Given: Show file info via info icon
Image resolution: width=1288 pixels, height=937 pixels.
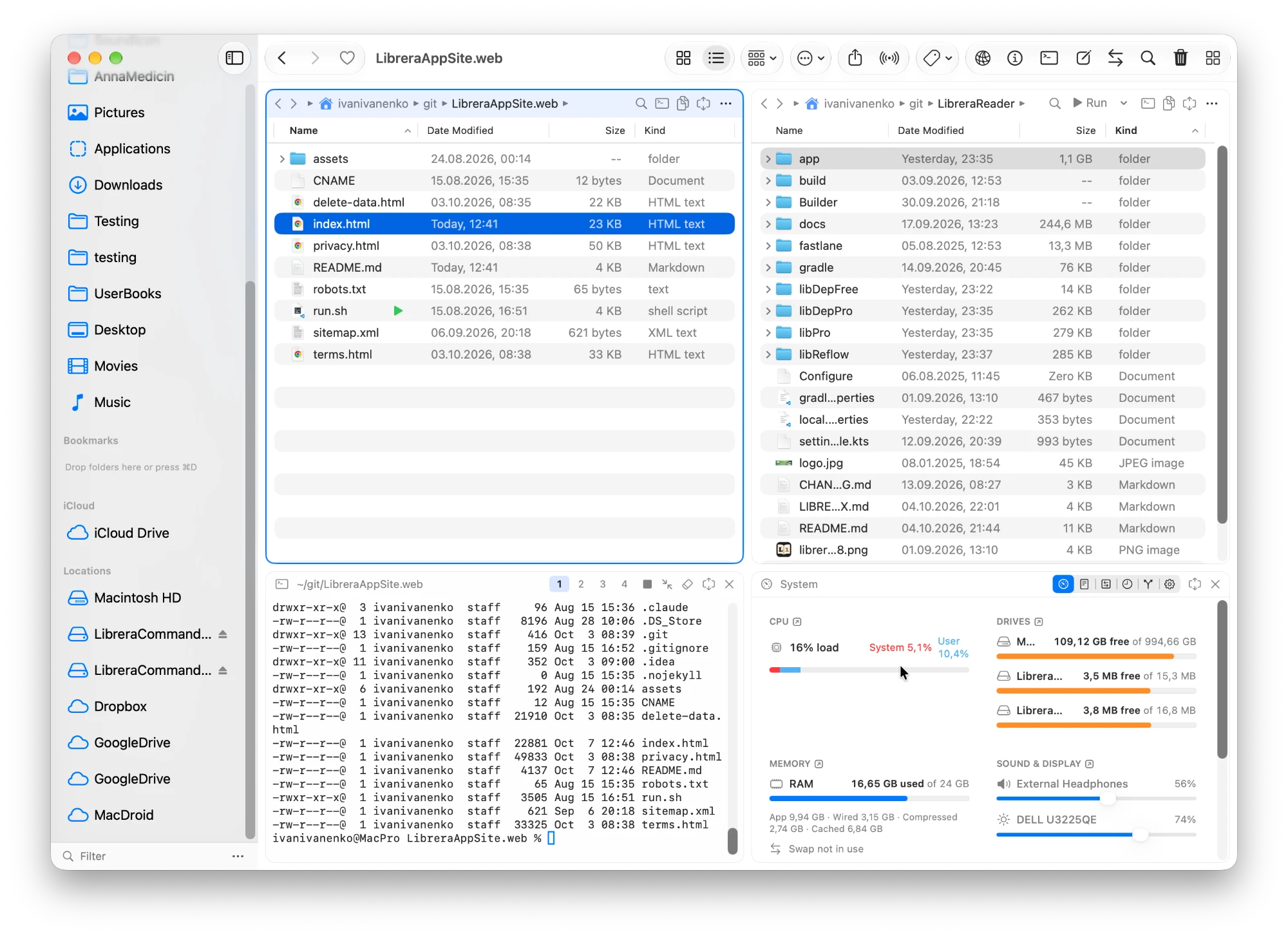Looking at the screenshot, I should click(1015, 58).
